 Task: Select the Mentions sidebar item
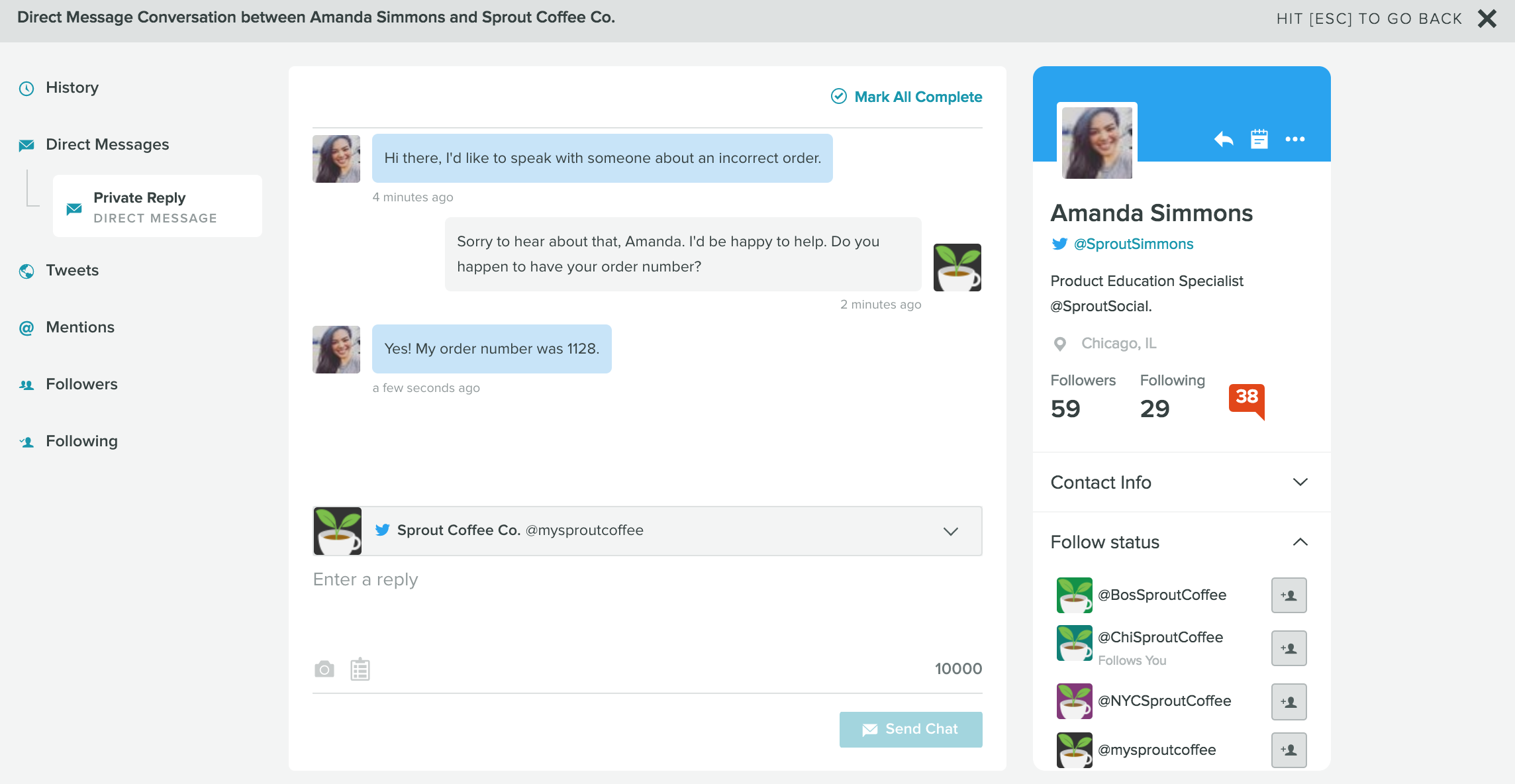80,327
